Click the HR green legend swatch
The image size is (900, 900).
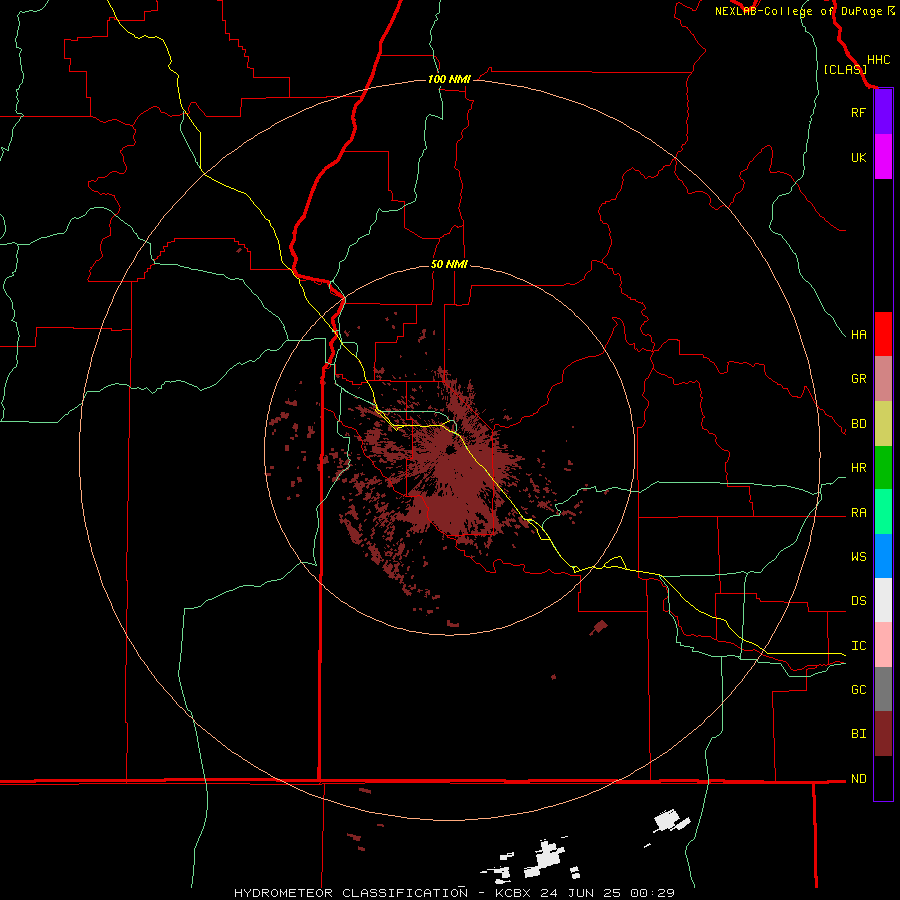883,468
